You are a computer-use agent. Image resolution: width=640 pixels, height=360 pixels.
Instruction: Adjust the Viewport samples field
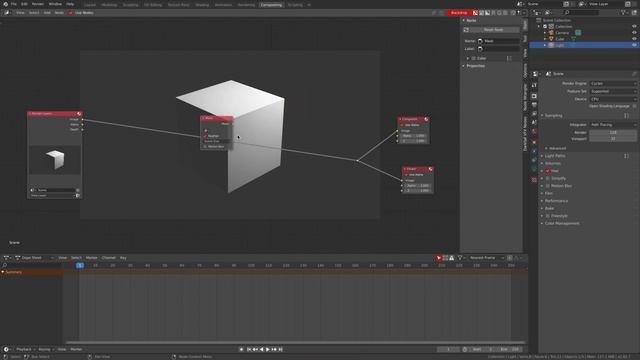[x=613, y=139]
